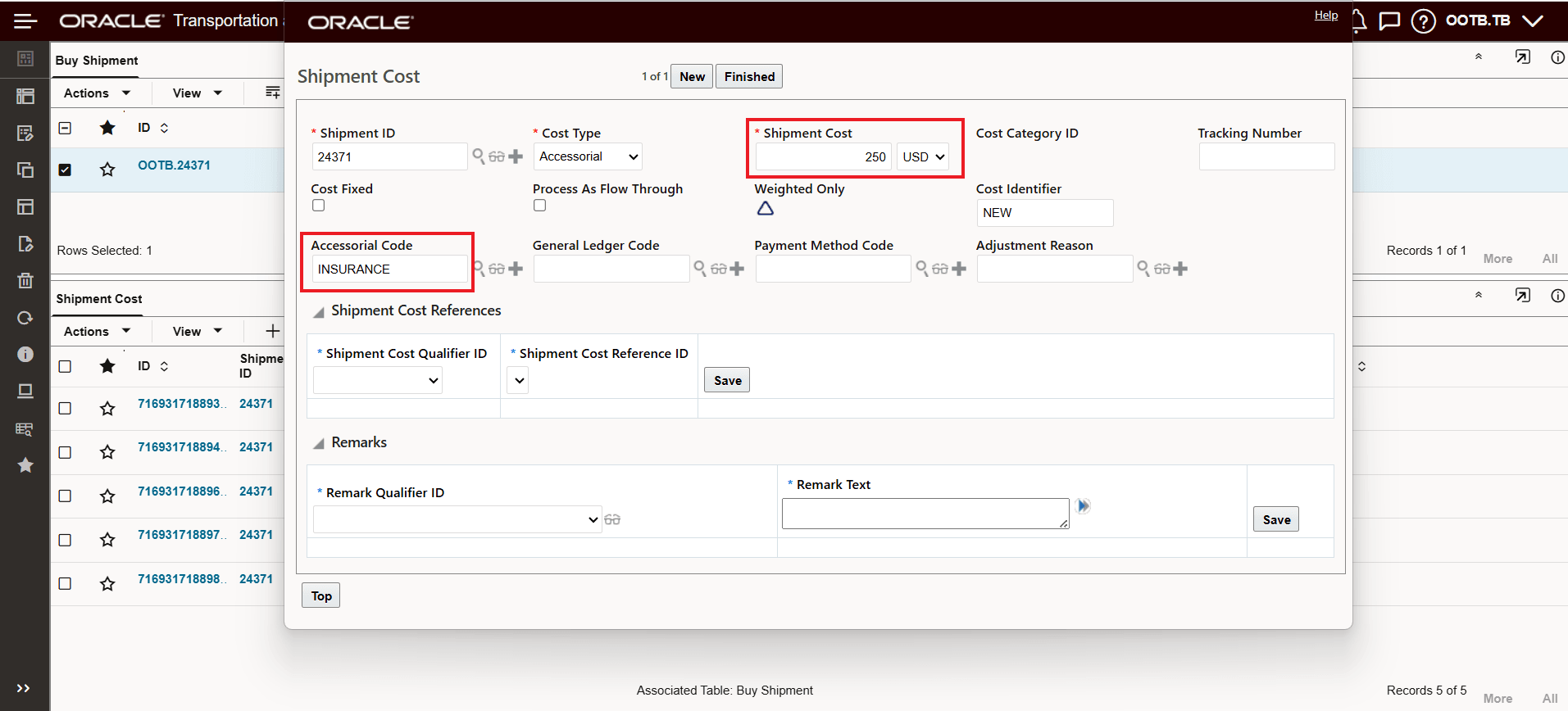Click the Finished button
Screen dimensions: 1568x711
749,76
